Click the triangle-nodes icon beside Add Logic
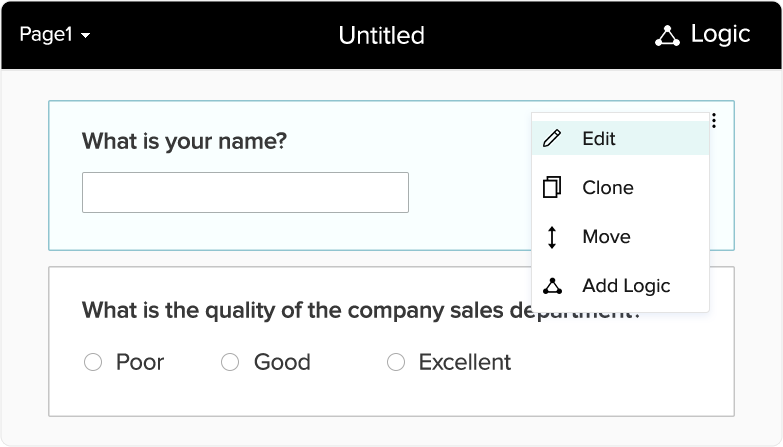This screenshot has width=783, height=447. tap(552, 286)
